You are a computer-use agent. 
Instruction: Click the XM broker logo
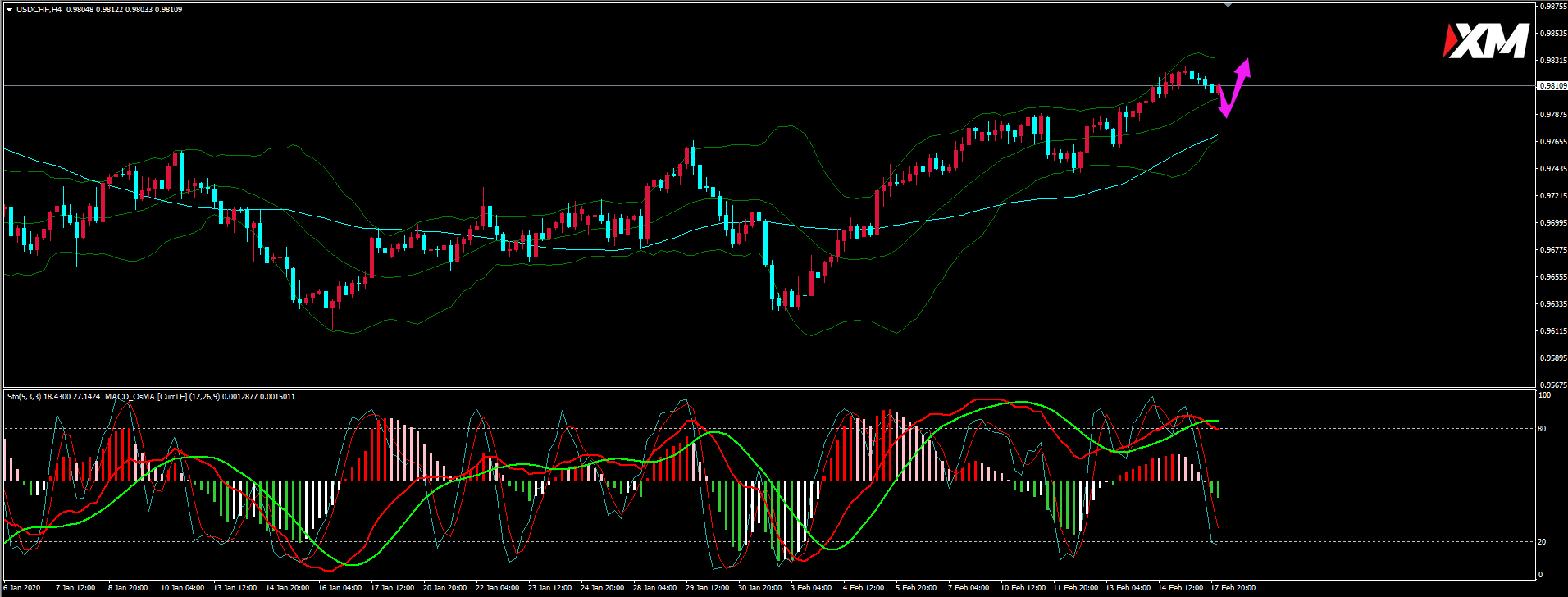(1485, 41)
